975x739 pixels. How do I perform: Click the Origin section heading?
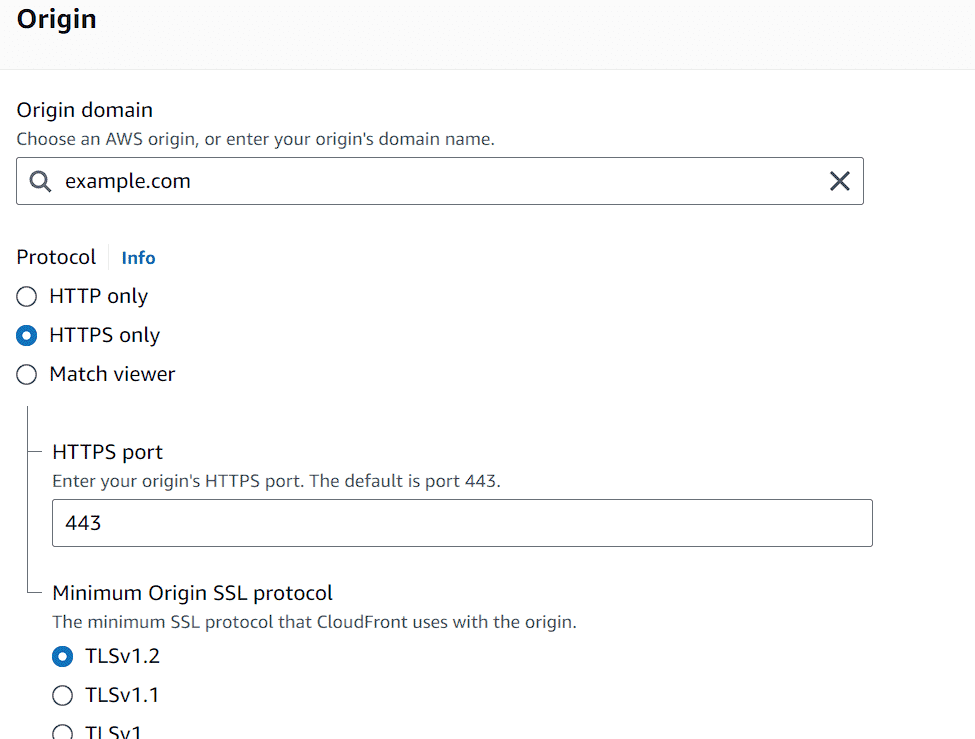[56, 19]
